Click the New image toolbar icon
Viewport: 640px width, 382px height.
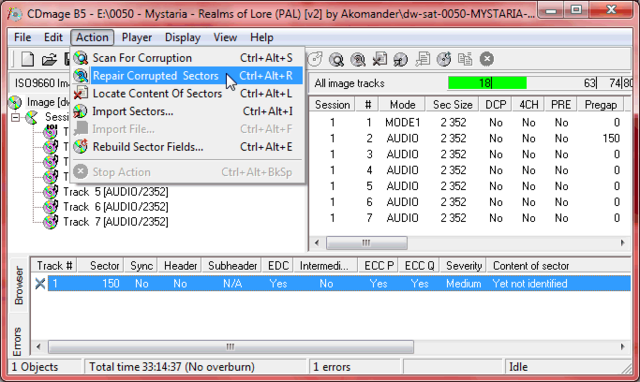[28, 60]
